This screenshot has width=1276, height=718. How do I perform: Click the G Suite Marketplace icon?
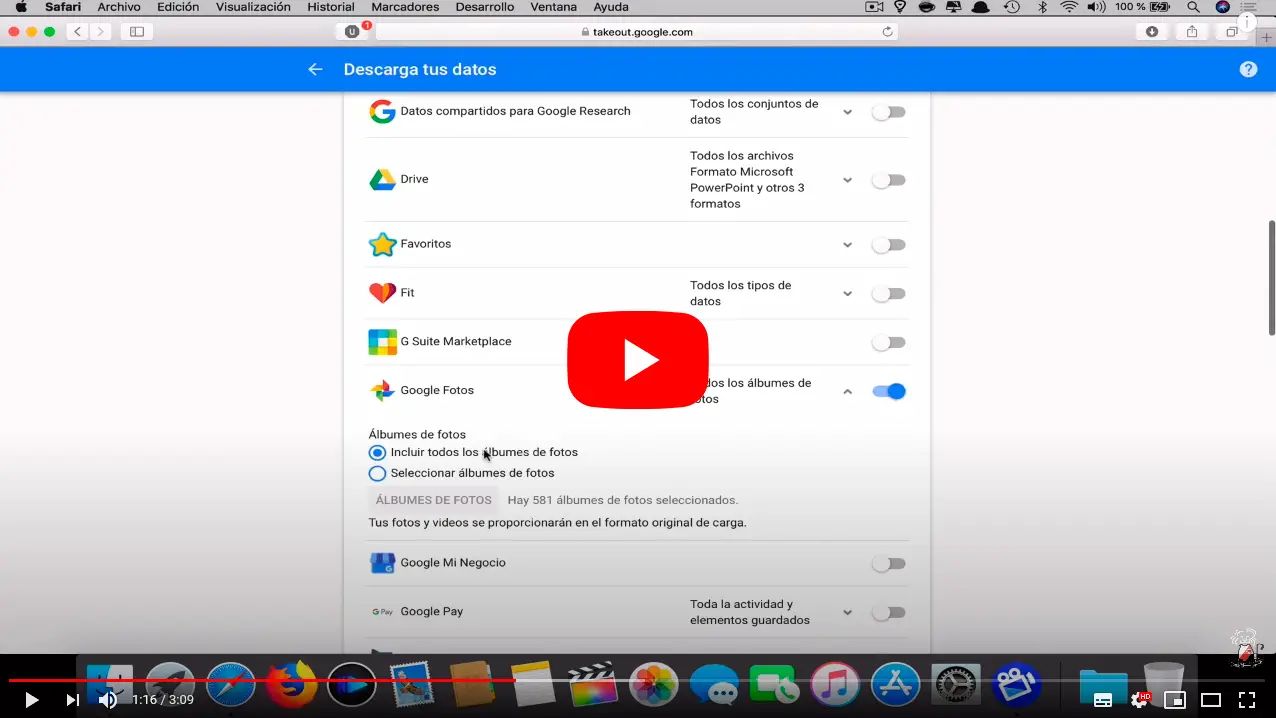tap(382, 342)
